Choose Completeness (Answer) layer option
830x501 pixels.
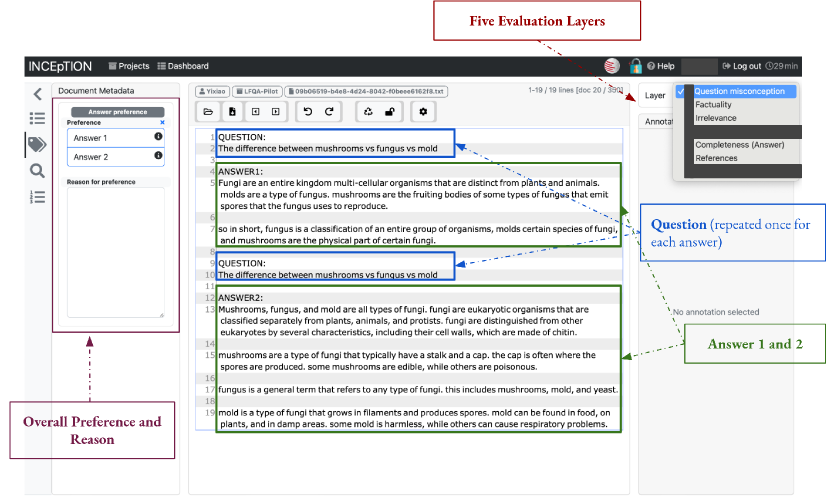tap(739, 145)
